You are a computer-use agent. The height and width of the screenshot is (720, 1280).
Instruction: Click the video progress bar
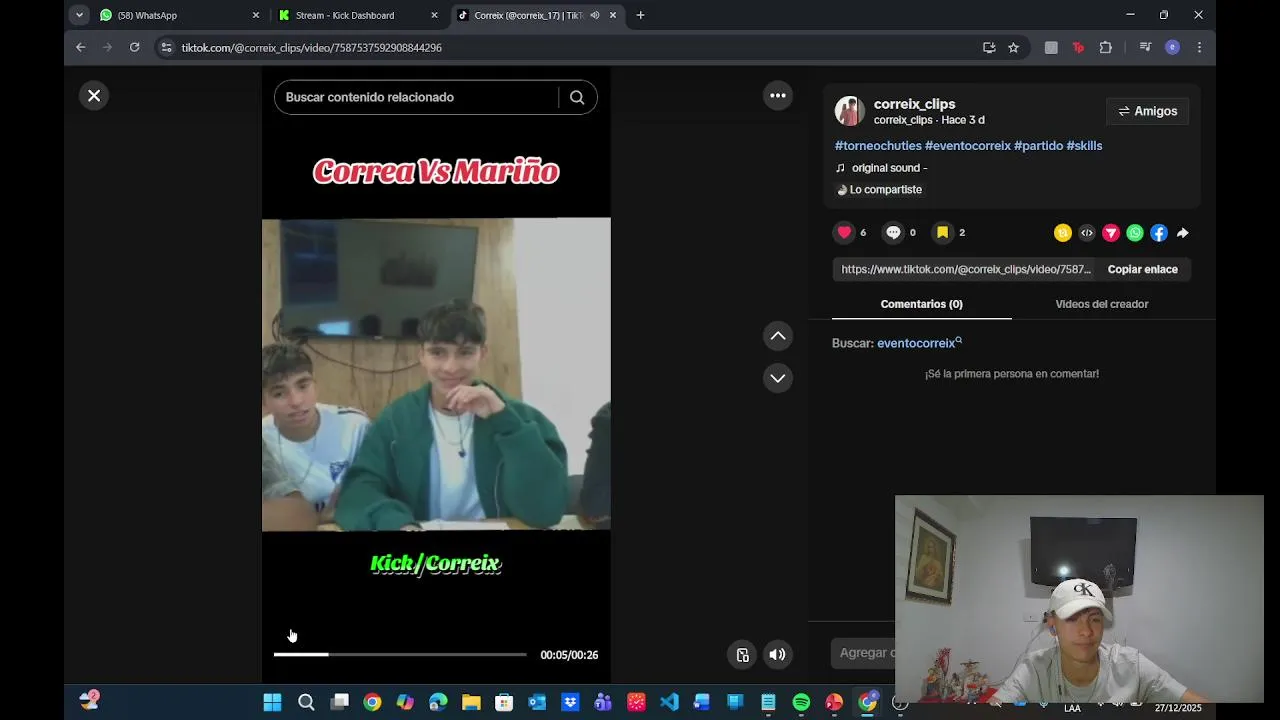click(x=400, y=654)
